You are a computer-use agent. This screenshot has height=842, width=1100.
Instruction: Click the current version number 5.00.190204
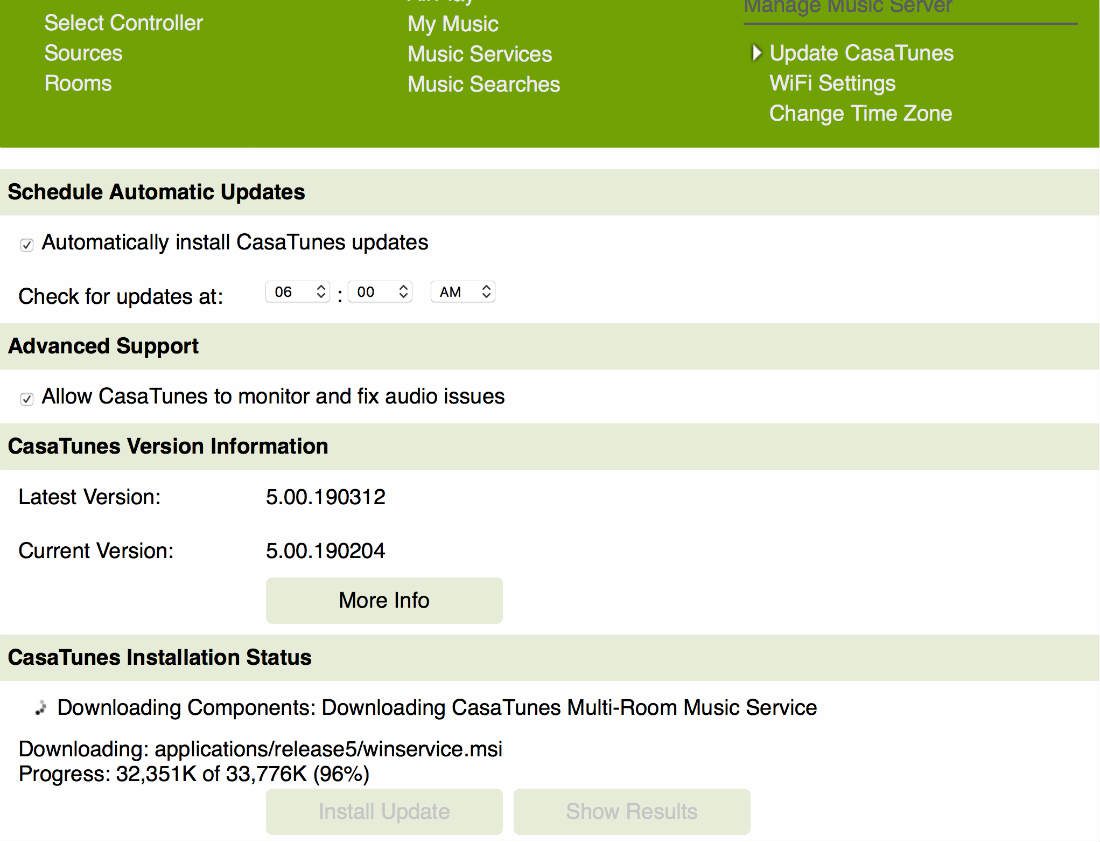coord(326,551)
